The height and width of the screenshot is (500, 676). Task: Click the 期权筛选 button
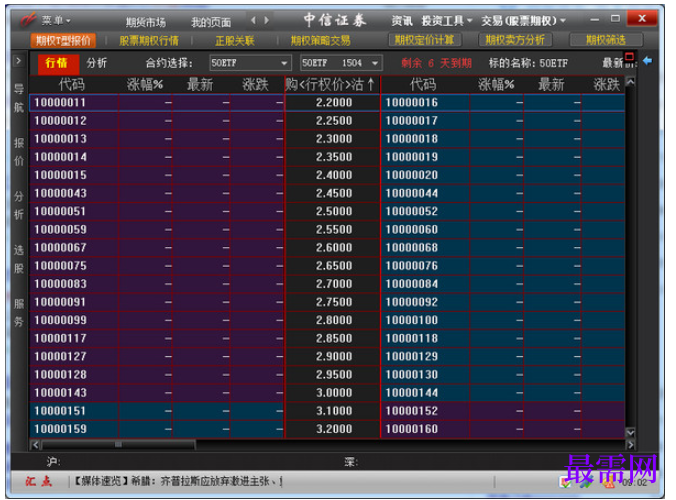[x=606, y=40]
